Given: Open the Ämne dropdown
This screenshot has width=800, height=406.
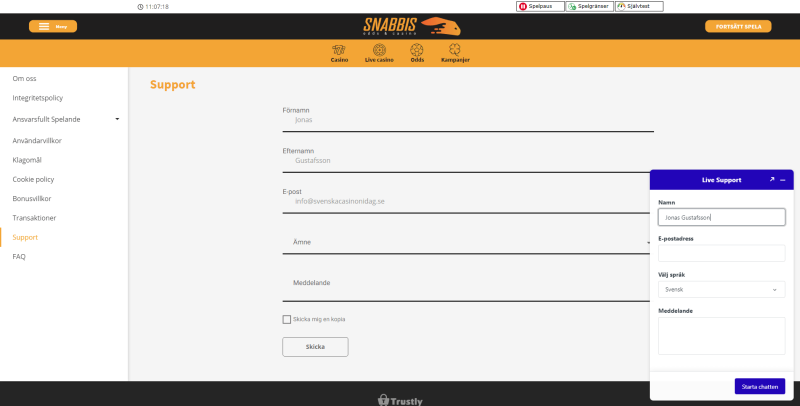Looking at the screenshot, I should [466, 242].
